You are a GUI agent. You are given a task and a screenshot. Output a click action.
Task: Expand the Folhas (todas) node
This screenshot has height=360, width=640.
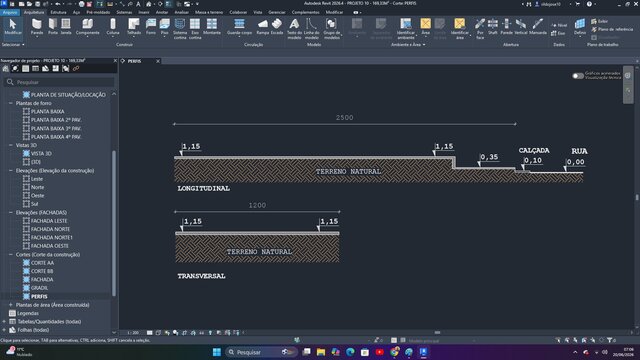(4, 330)
